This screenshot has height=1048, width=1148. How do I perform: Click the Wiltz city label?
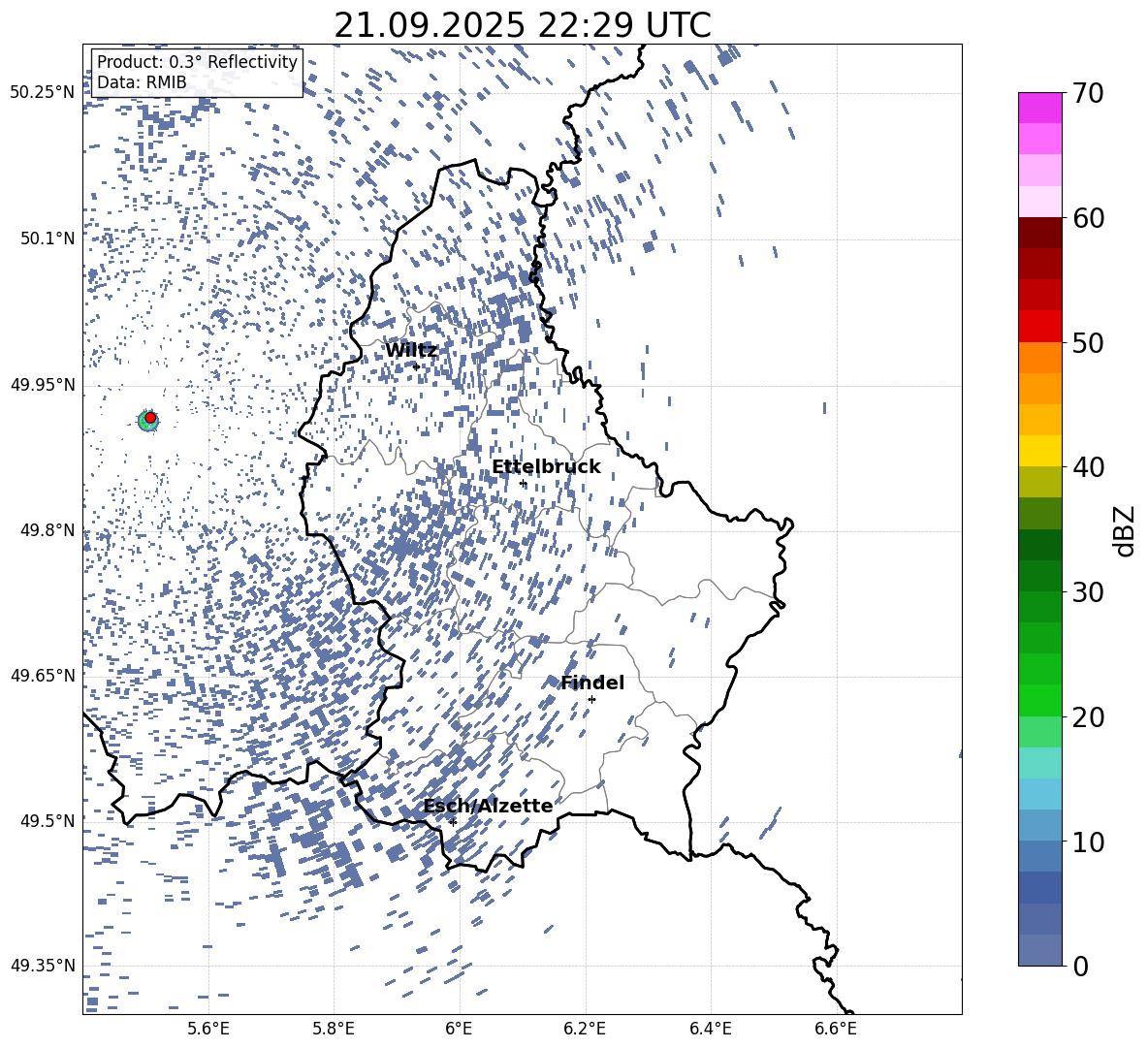point(411,351)
